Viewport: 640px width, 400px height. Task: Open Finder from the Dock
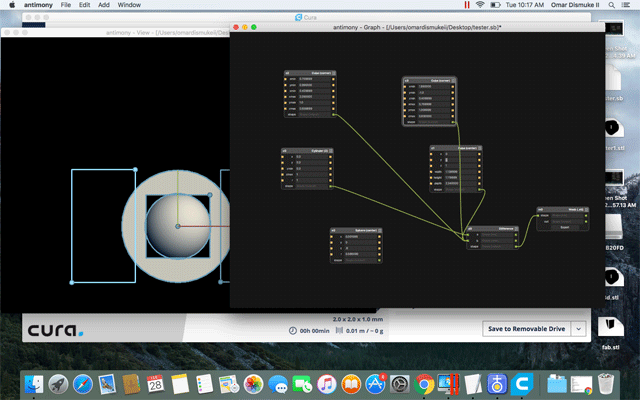[x=34, y=384]
